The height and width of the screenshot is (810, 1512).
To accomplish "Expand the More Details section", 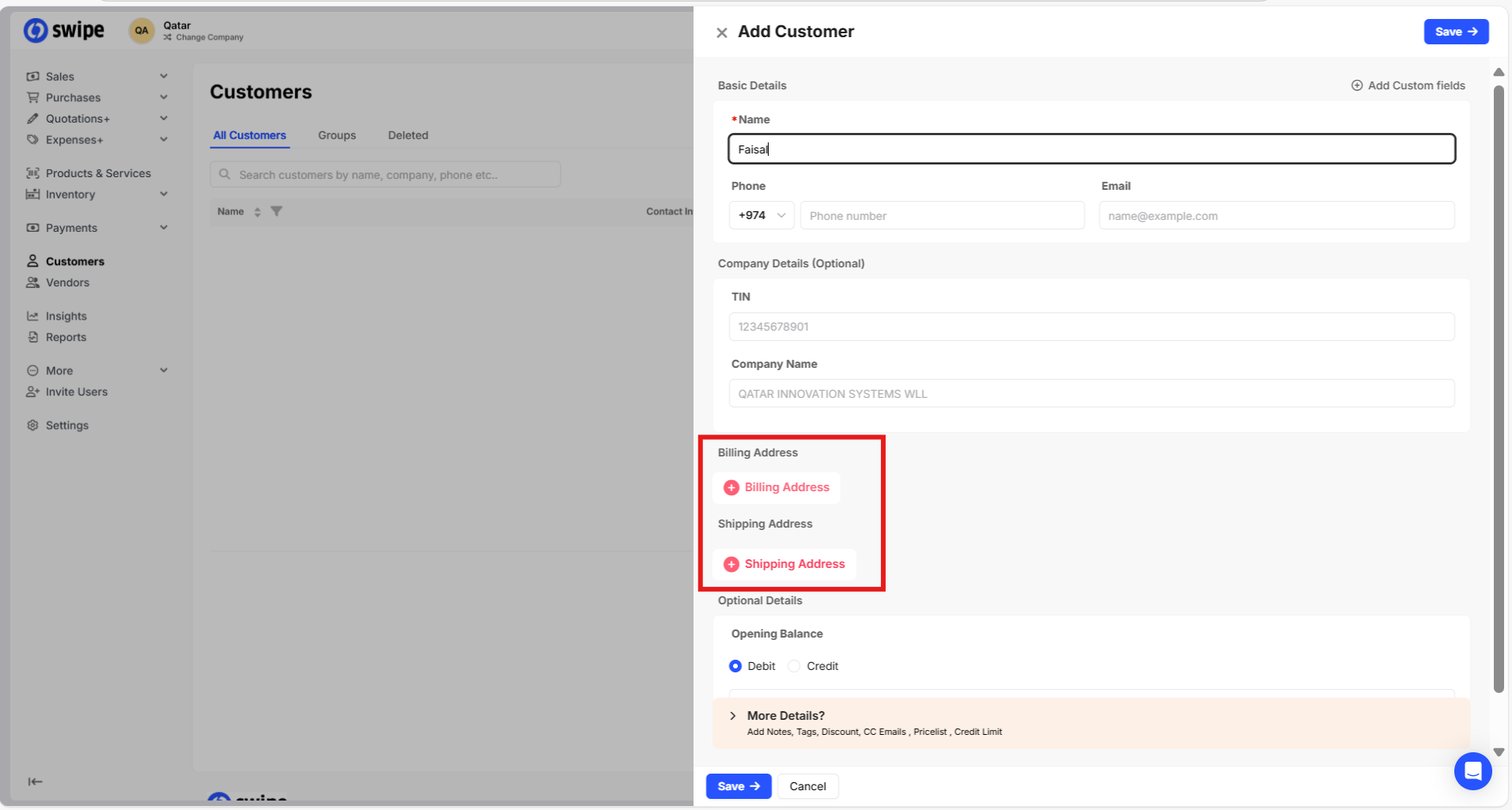I will click(733, 716).
